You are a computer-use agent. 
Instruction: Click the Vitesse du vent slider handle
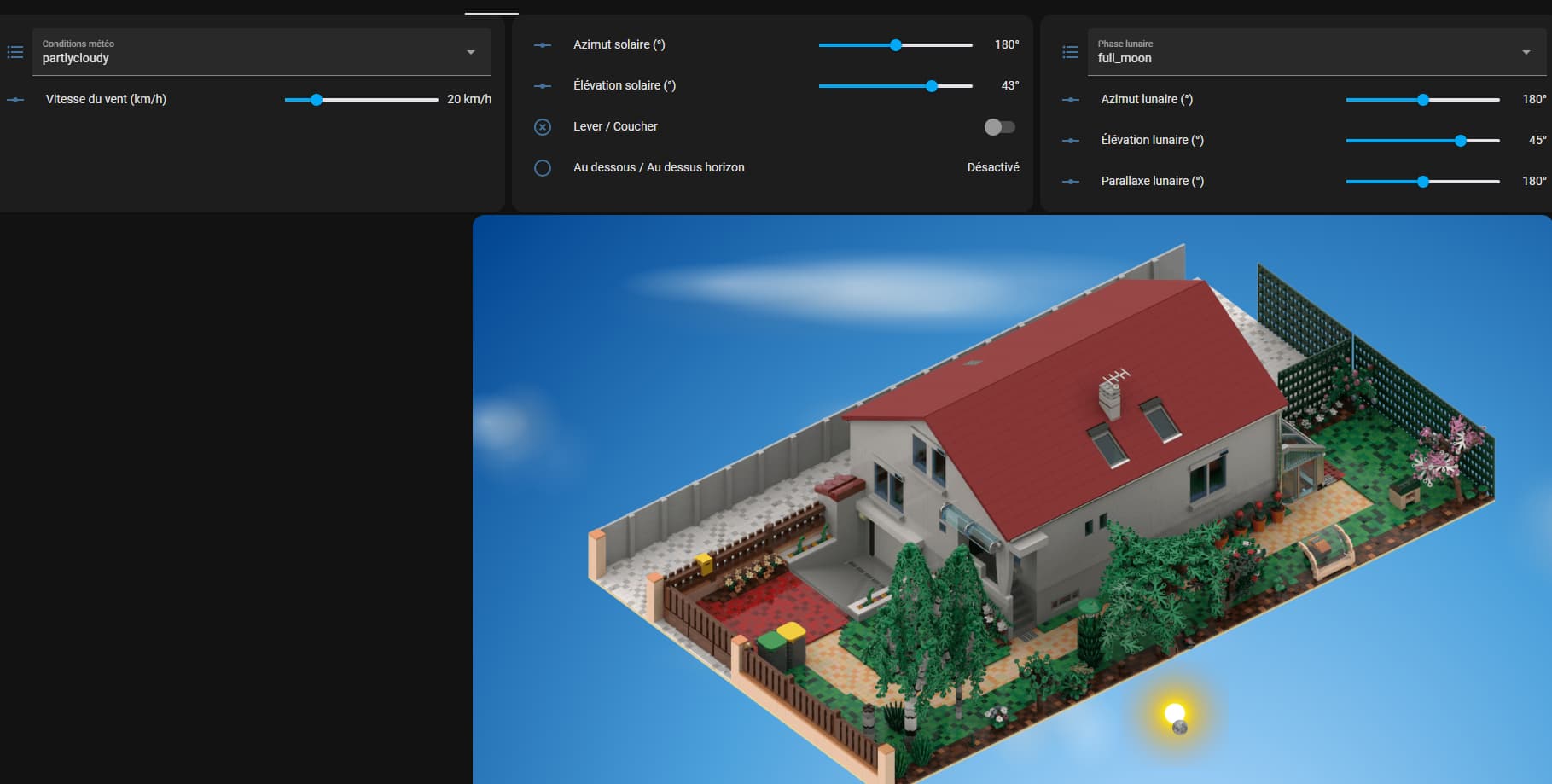tap(317, 100)
